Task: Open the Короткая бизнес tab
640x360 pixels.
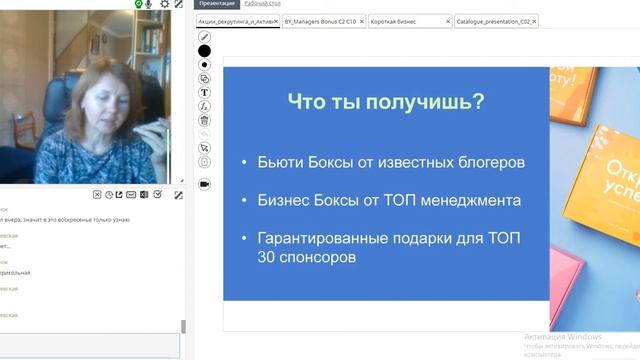Action: pyautogui.click(x=393, y=22)
